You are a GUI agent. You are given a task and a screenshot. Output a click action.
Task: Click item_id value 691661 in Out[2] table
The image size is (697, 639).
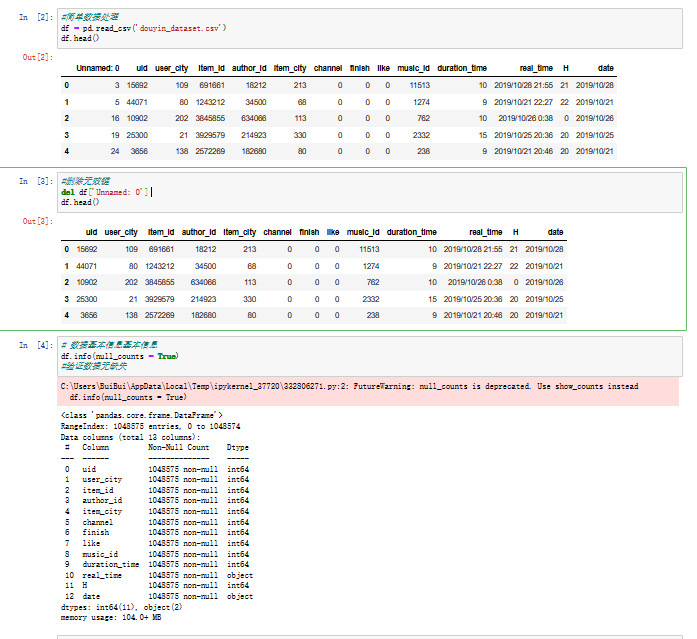(212, 85)
